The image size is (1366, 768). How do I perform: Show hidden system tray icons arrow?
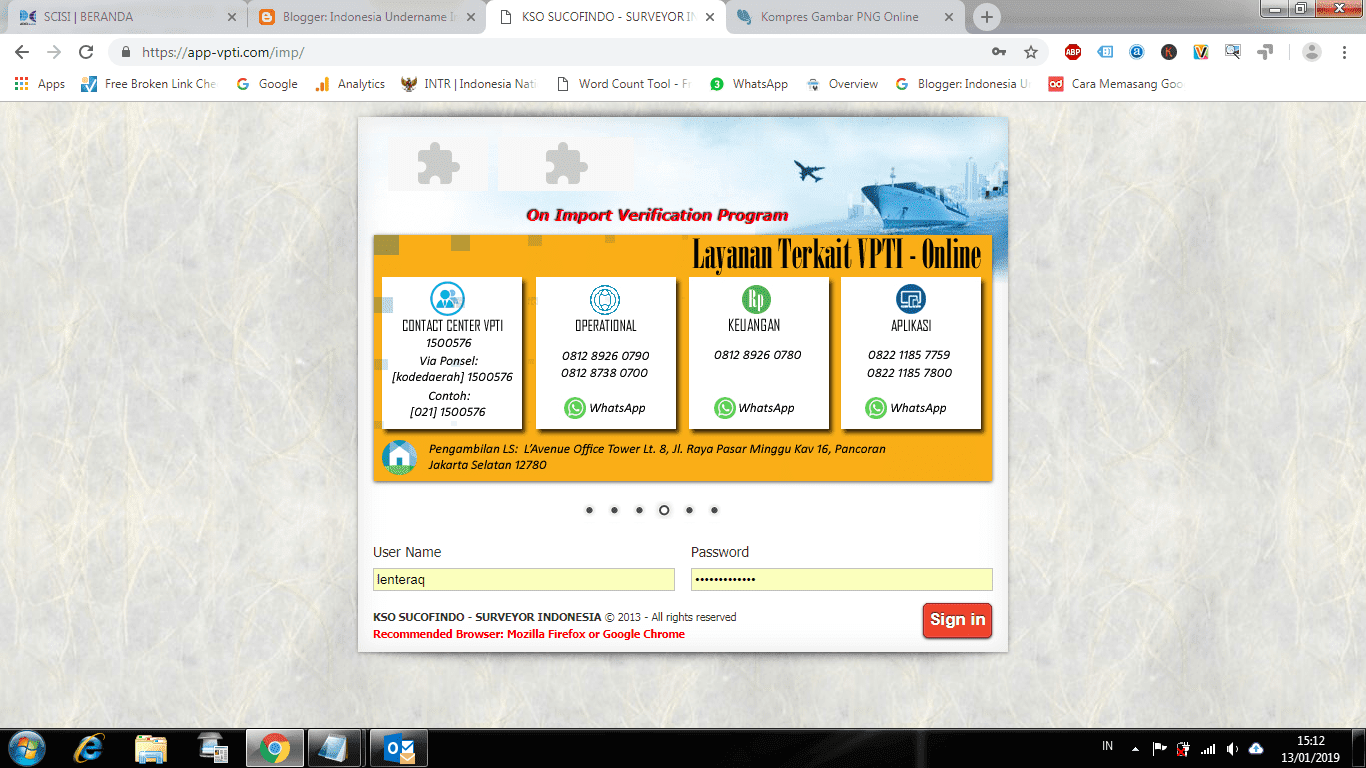[1135, 748]
